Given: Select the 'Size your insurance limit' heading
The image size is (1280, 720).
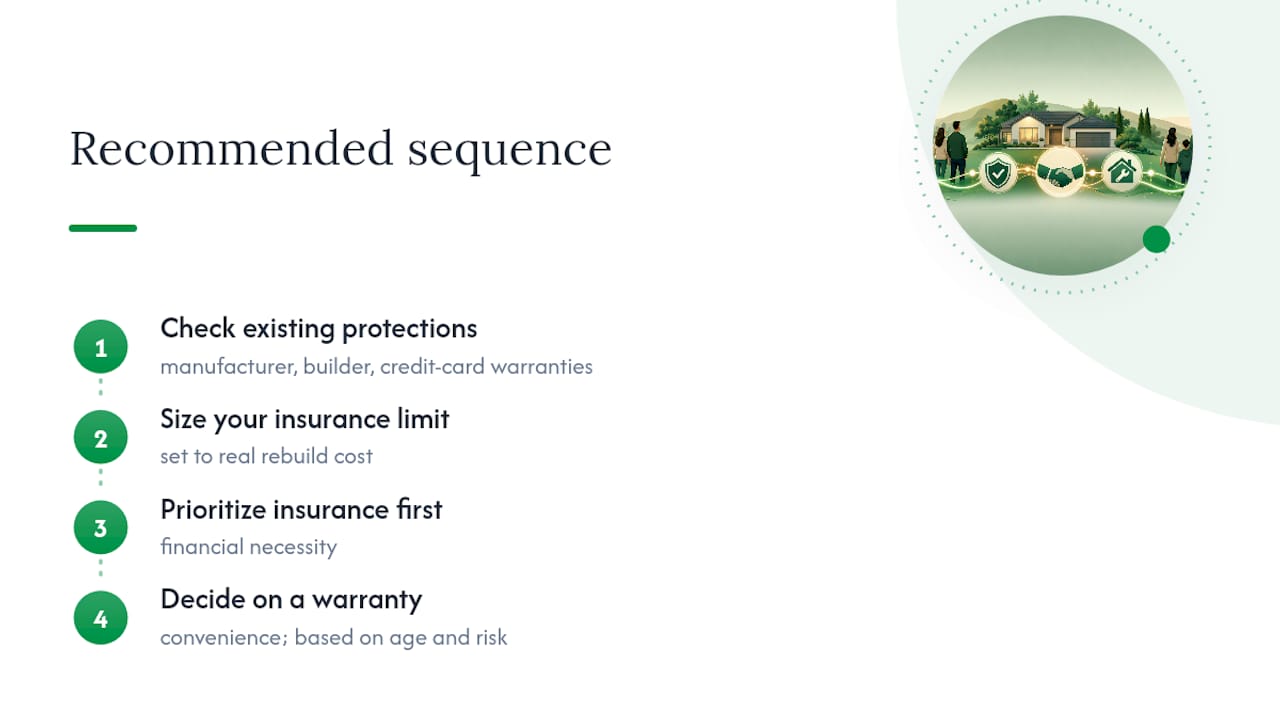Looking at the screenshot, I should click(x=305, y=419).
